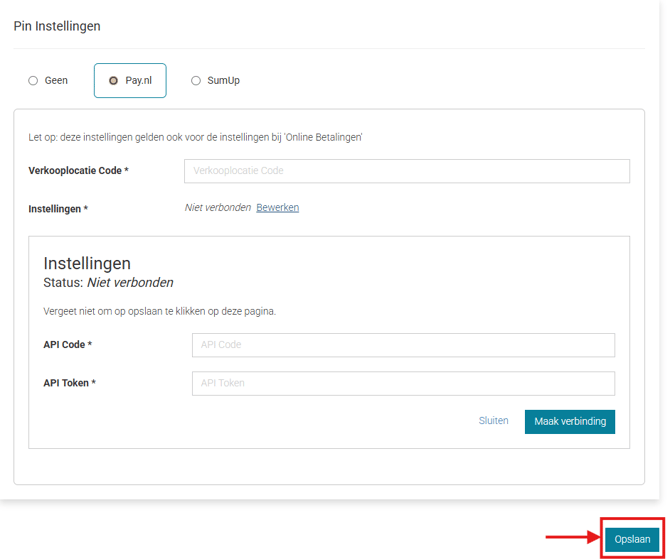Click the Verkooplocatie Code label
Viewport: 670px width, 559px height.
[x=78, y=171]
